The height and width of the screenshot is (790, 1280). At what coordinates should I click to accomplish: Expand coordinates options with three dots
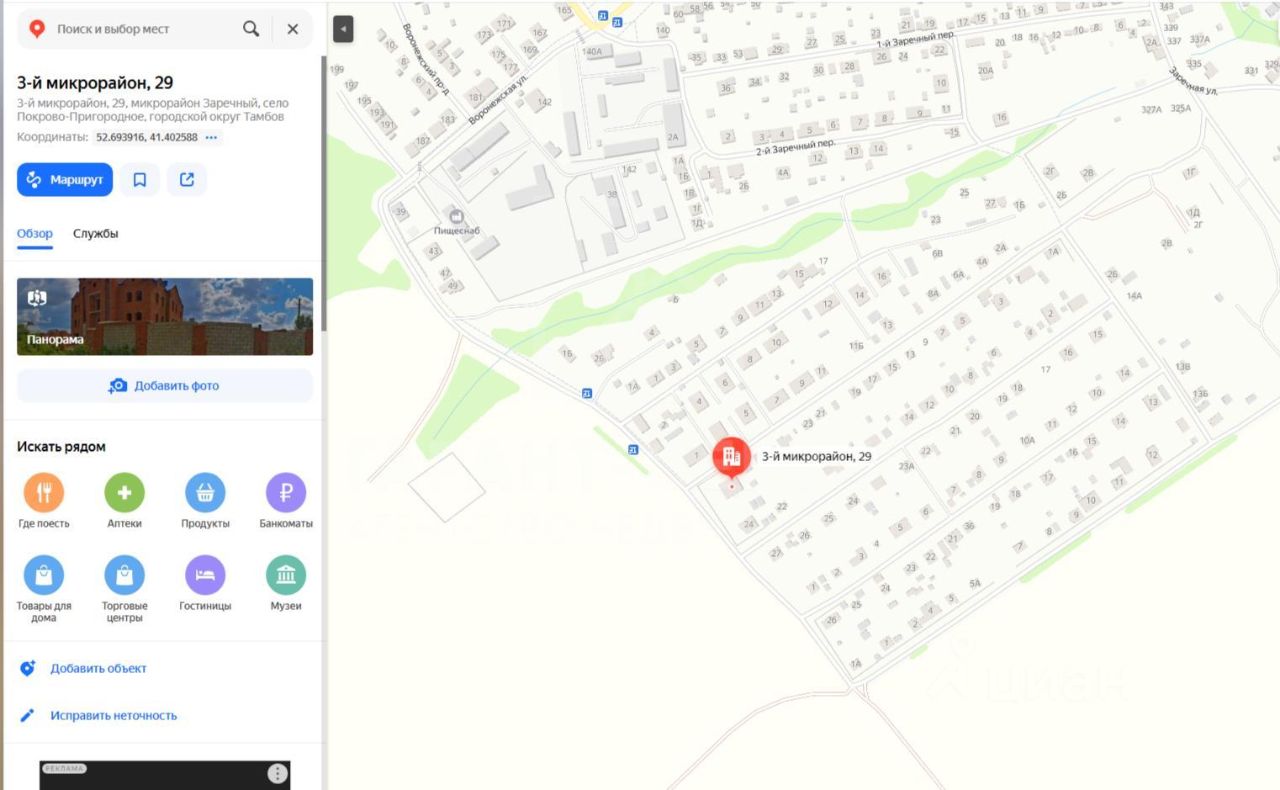(211, 137)
